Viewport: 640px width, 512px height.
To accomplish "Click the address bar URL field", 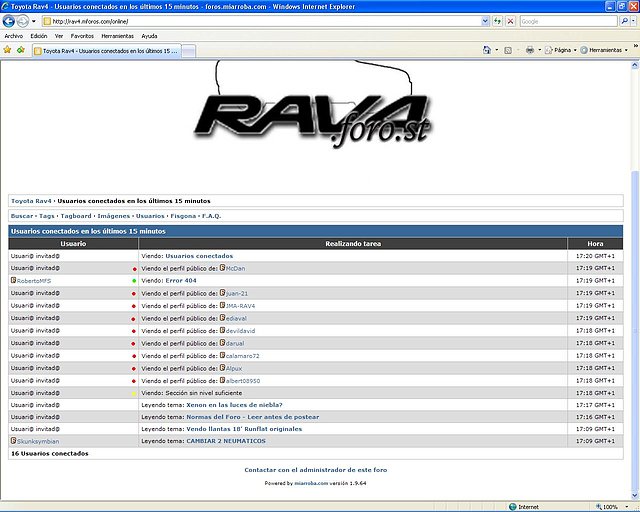I will 261,21.
